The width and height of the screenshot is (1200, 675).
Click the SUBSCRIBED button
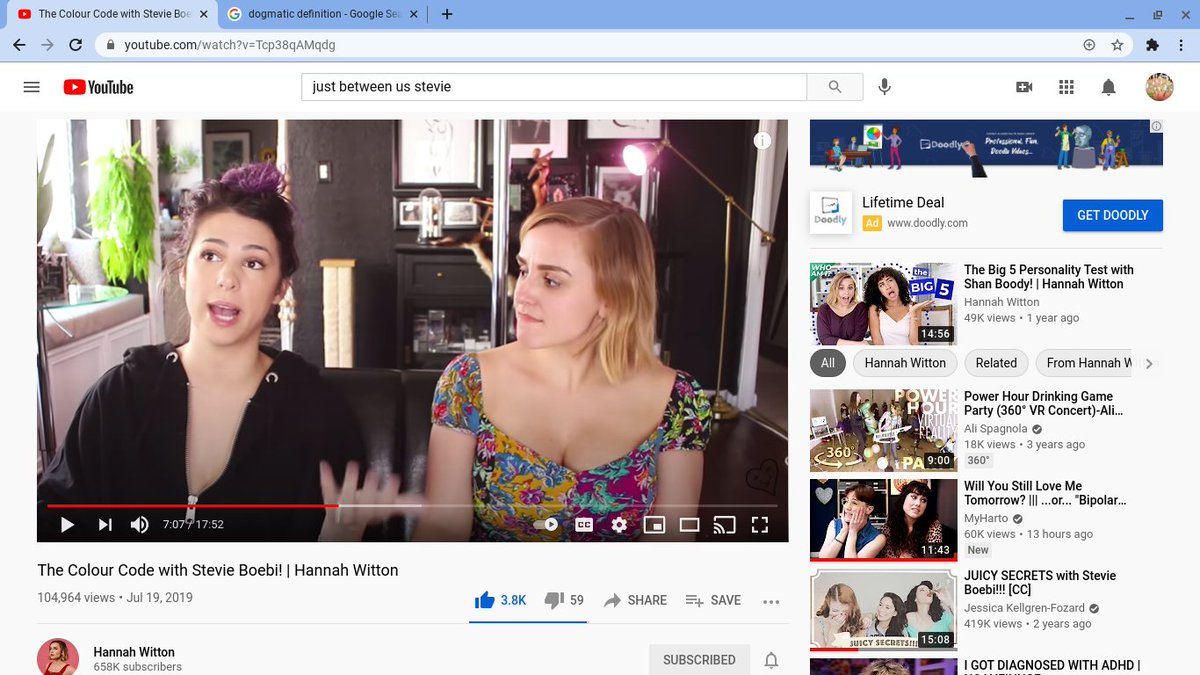[699, 660]
